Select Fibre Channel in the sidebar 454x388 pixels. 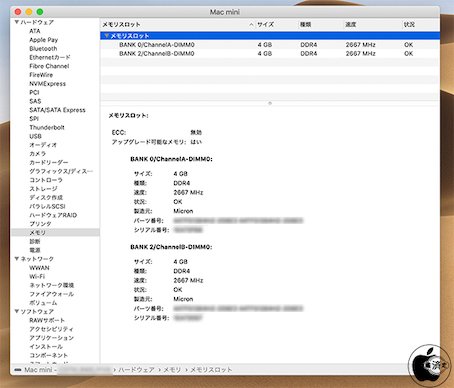click(49, 66)
